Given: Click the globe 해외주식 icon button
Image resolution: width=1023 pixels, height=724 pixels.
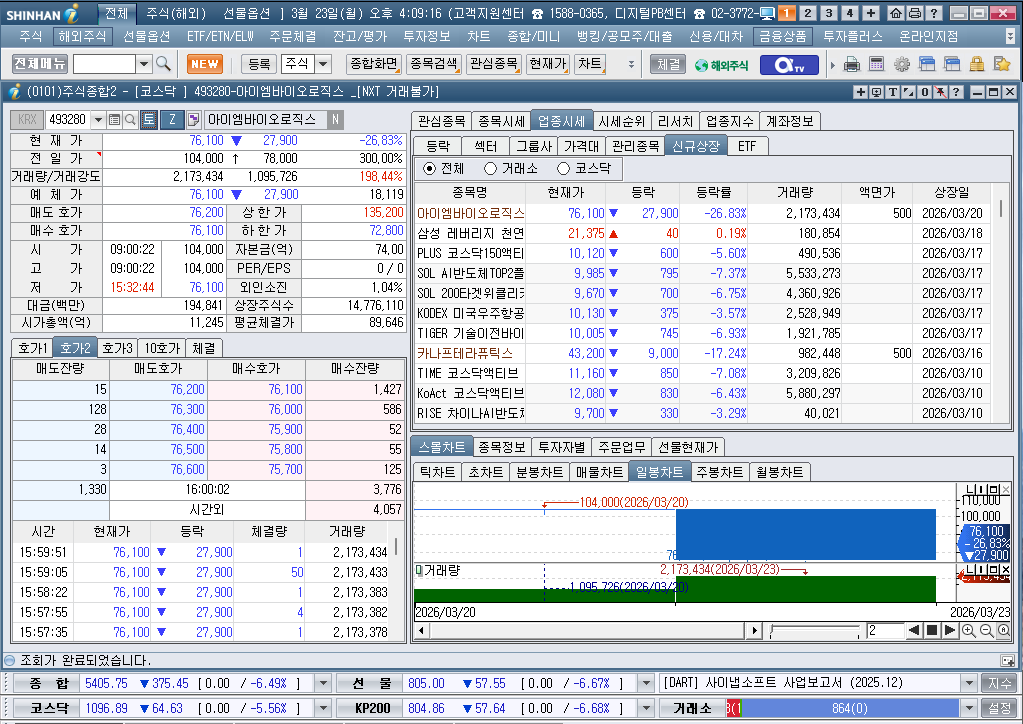Looking at the screenshot, I should point(722,65).
